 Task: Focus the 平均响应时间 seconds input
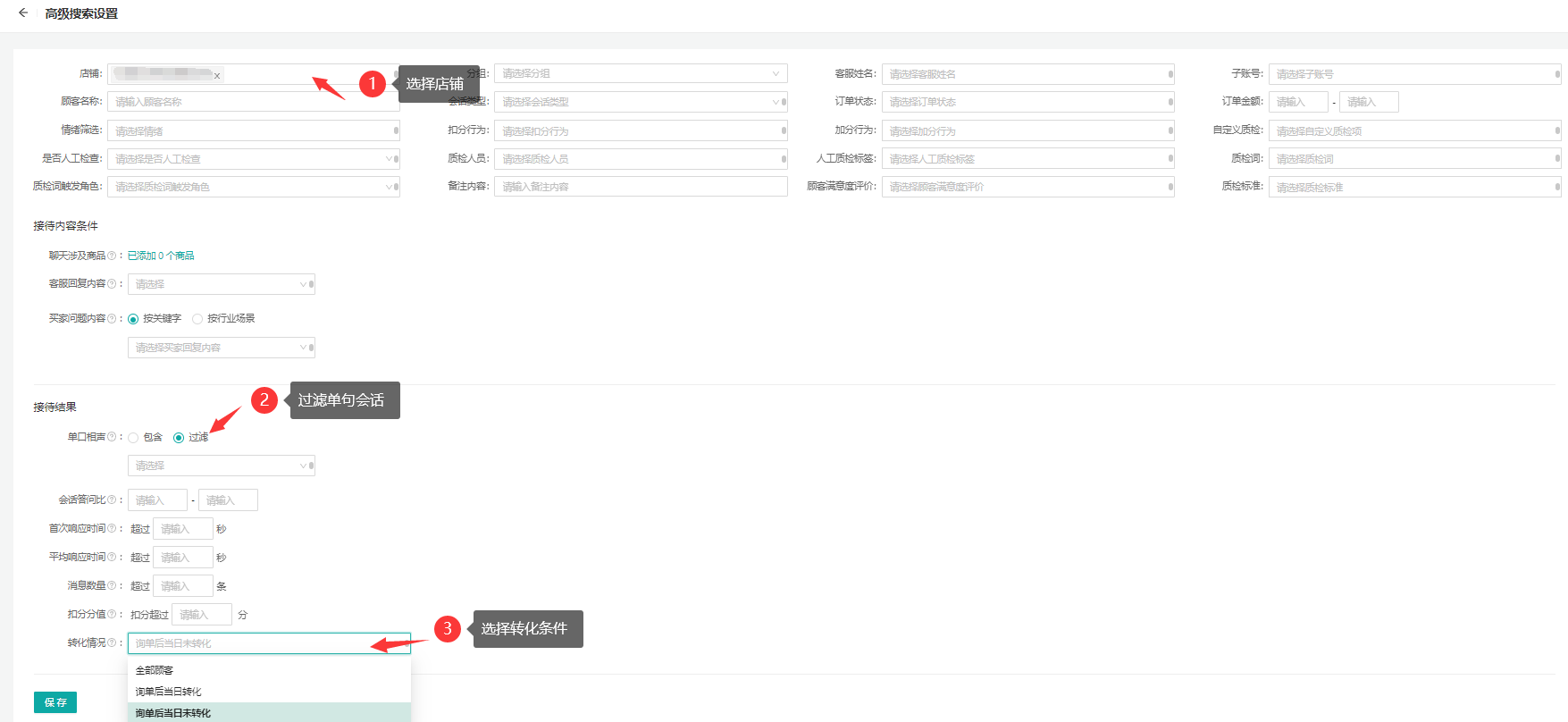(183, 558)
